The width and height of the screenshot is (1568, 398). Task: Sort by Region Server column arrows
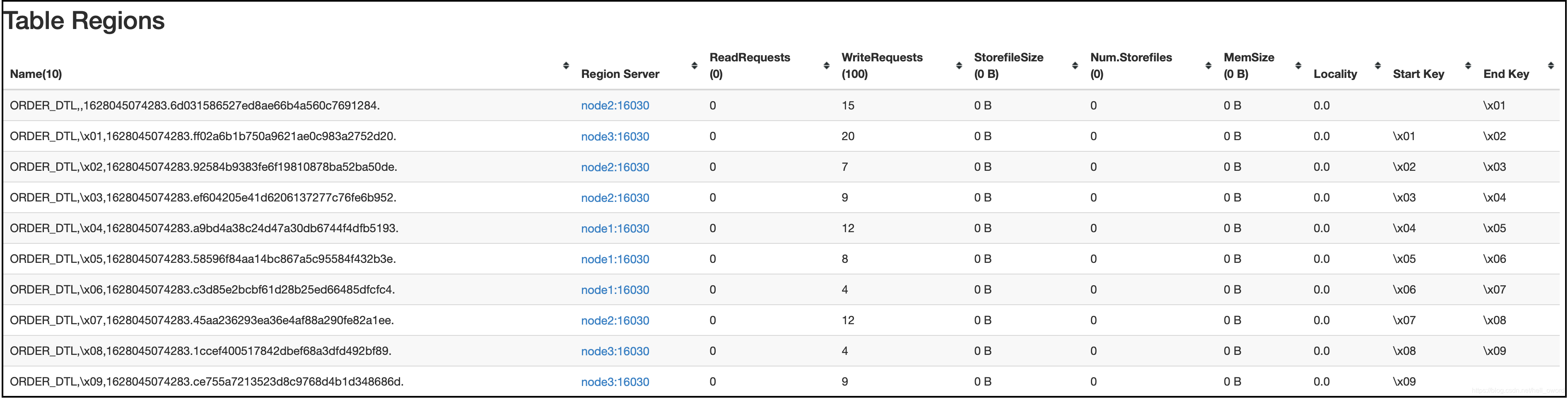point(694,65)
